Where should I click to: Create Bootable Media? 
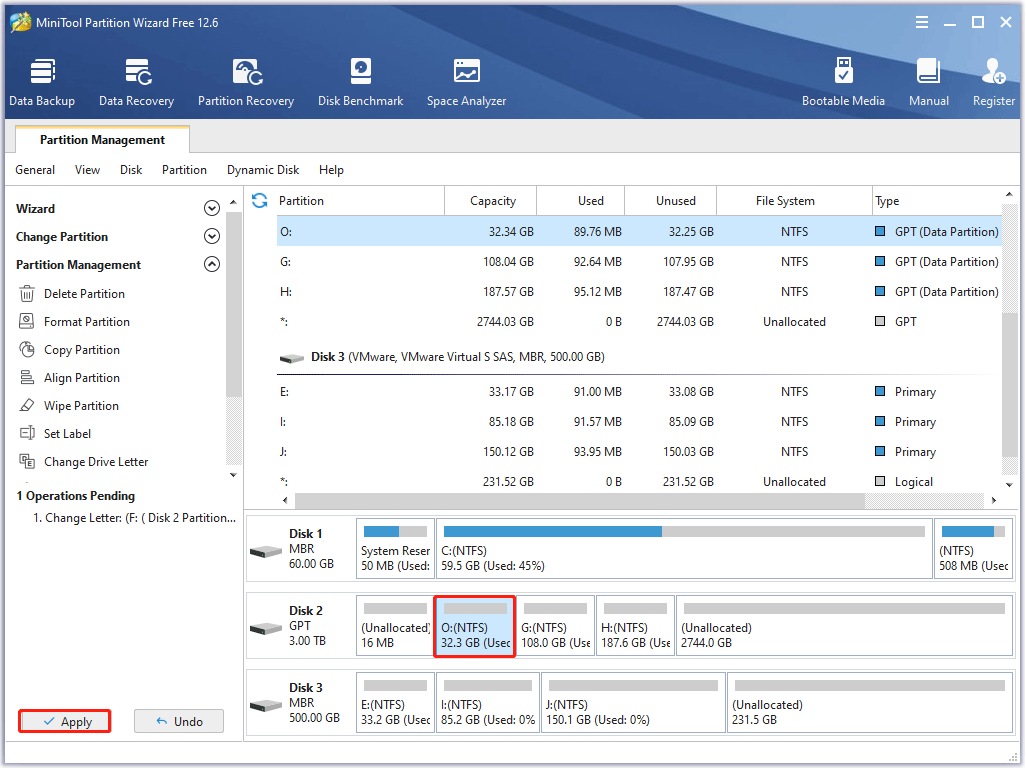tap(844, 80)
